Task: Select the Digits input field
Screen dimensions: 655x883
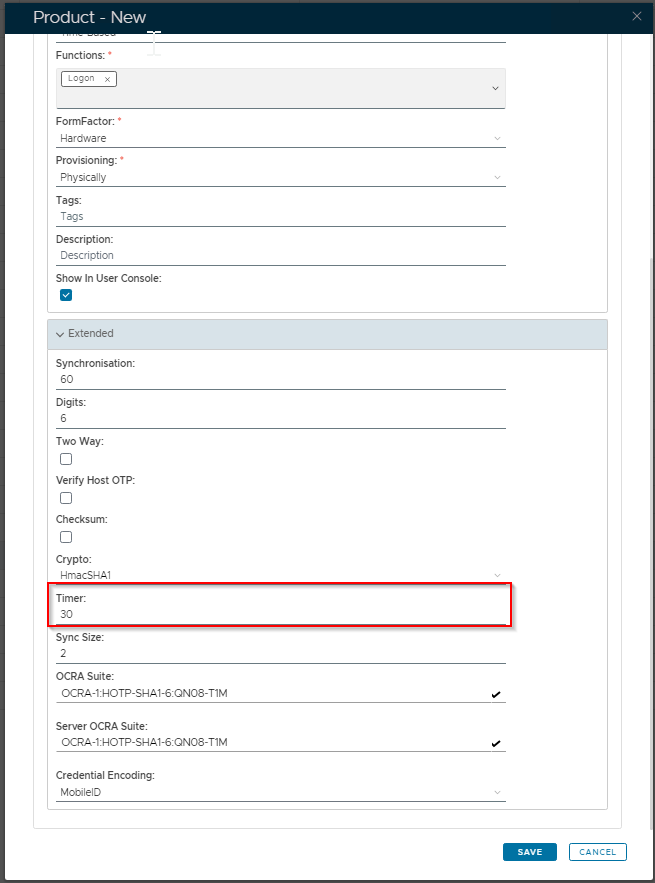Action: (280, 419)
